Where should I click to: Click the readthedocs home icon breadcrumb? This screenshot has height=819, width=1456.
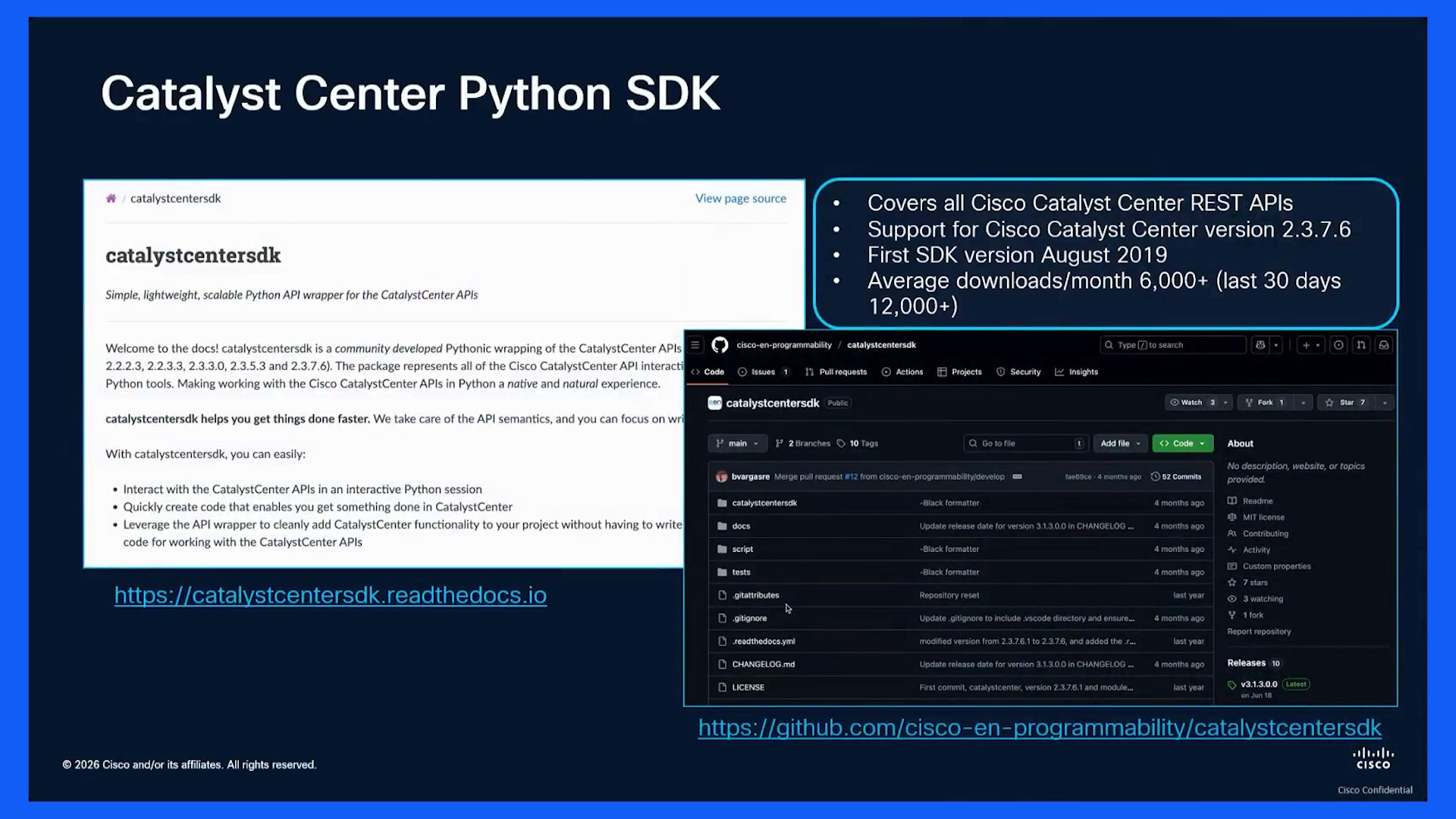click(x=111, y=199)
